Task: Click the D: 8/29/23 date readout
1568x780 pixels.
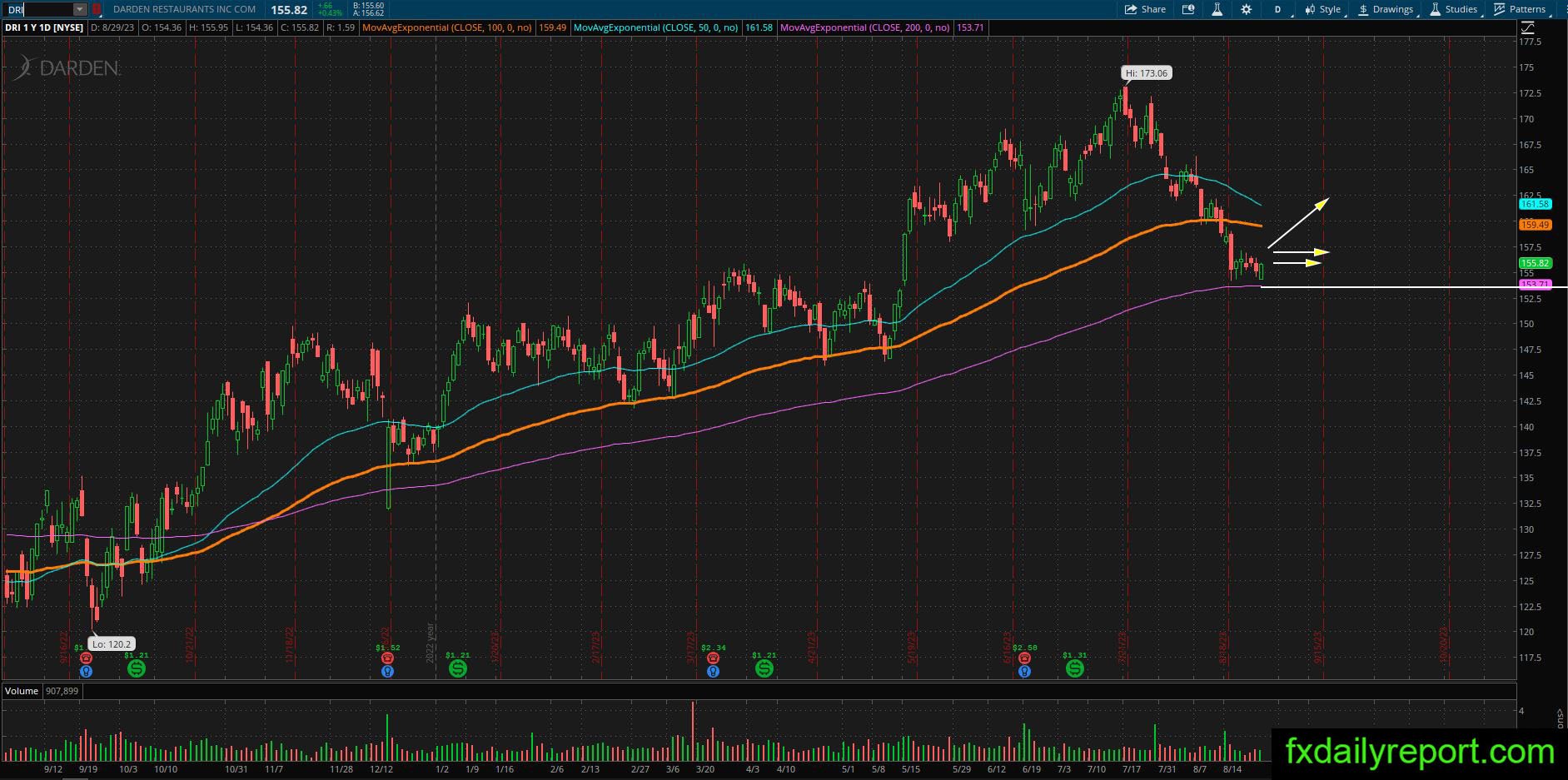Action: pos(112,27)
